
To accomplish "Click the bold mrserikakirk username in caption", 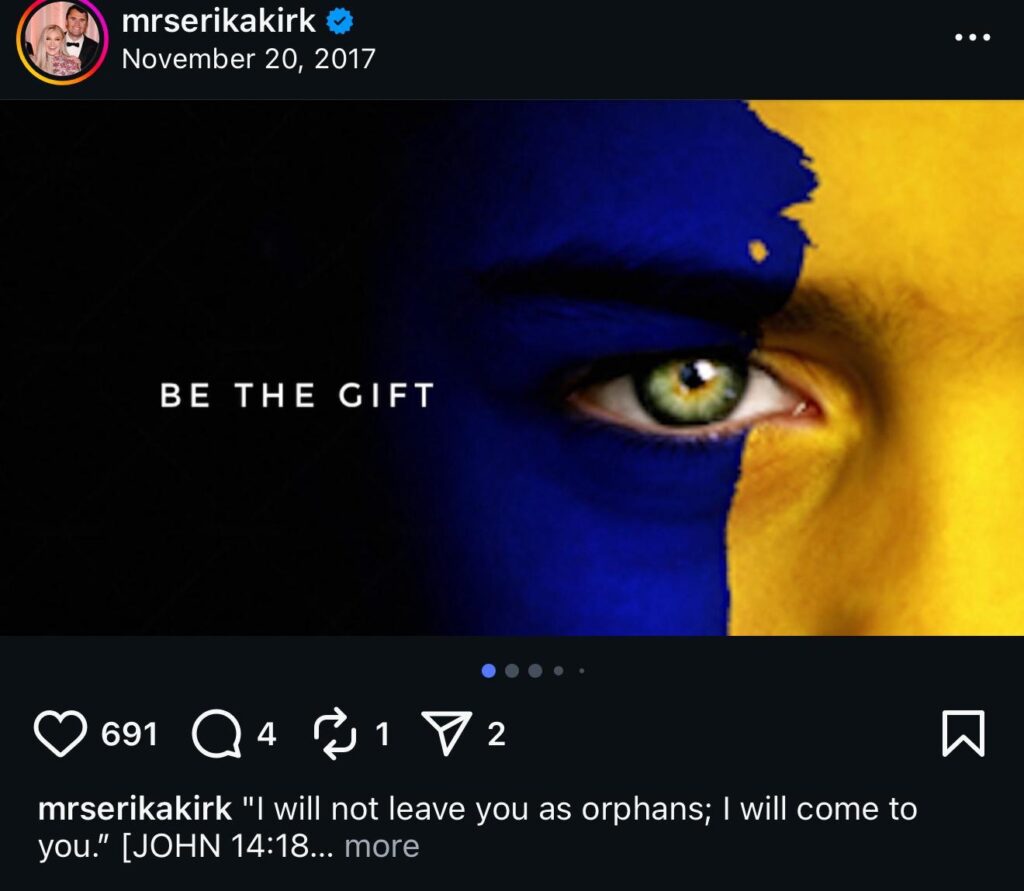I will (x=134, y=808).
